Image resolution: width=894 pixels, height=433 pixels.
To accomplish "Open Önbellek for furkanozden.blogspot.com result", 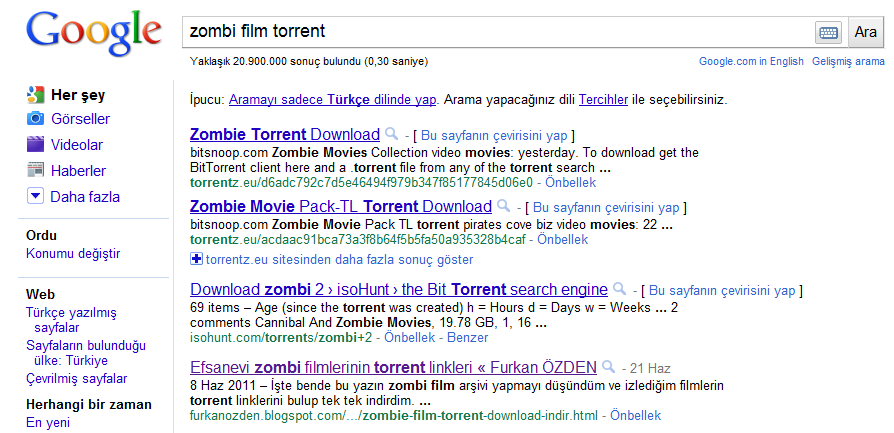I will coord(636,415).
